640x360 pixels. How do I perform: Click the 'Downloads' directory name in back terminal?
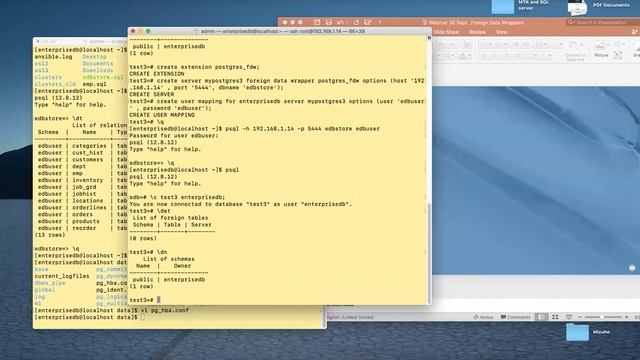(98, 70)
